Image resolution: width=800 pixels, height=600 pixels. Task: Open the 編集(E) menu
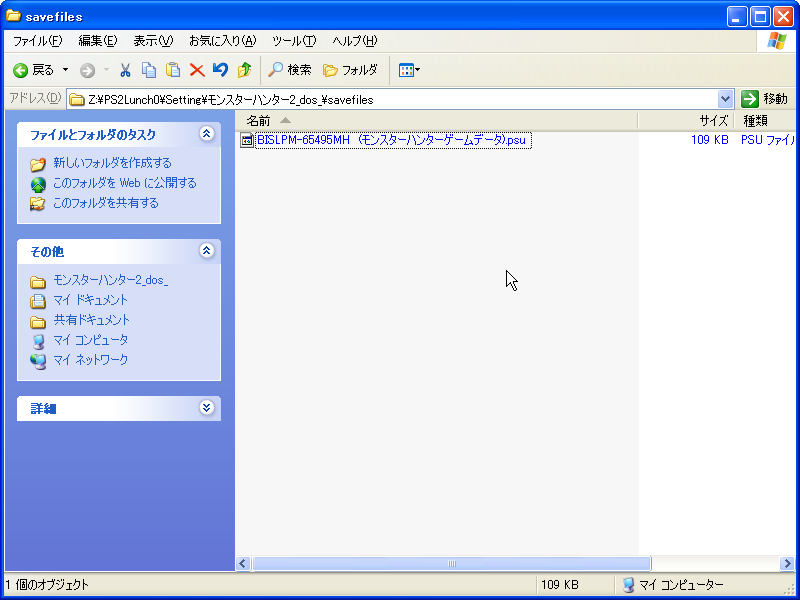point(97,41)
